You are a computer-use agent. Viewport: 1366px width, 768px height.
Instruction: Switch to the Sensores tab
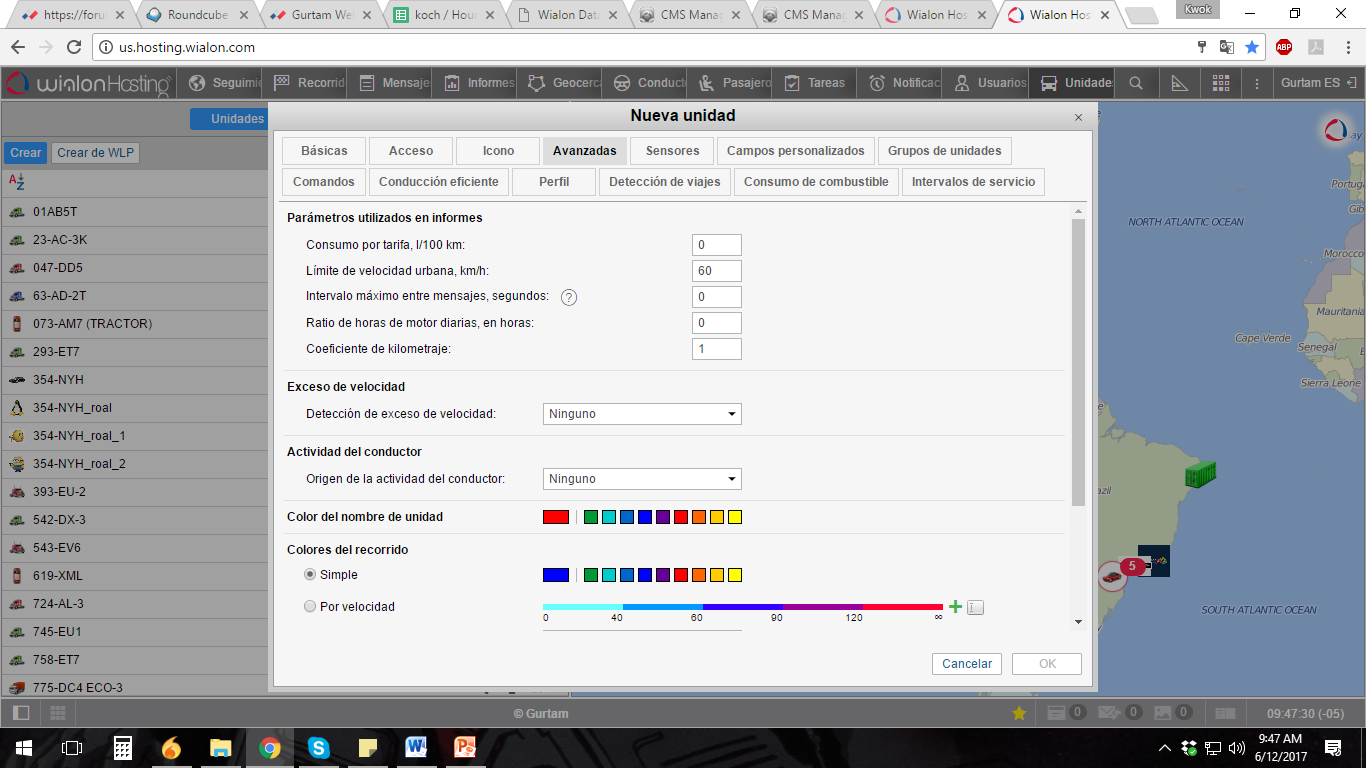672,151
